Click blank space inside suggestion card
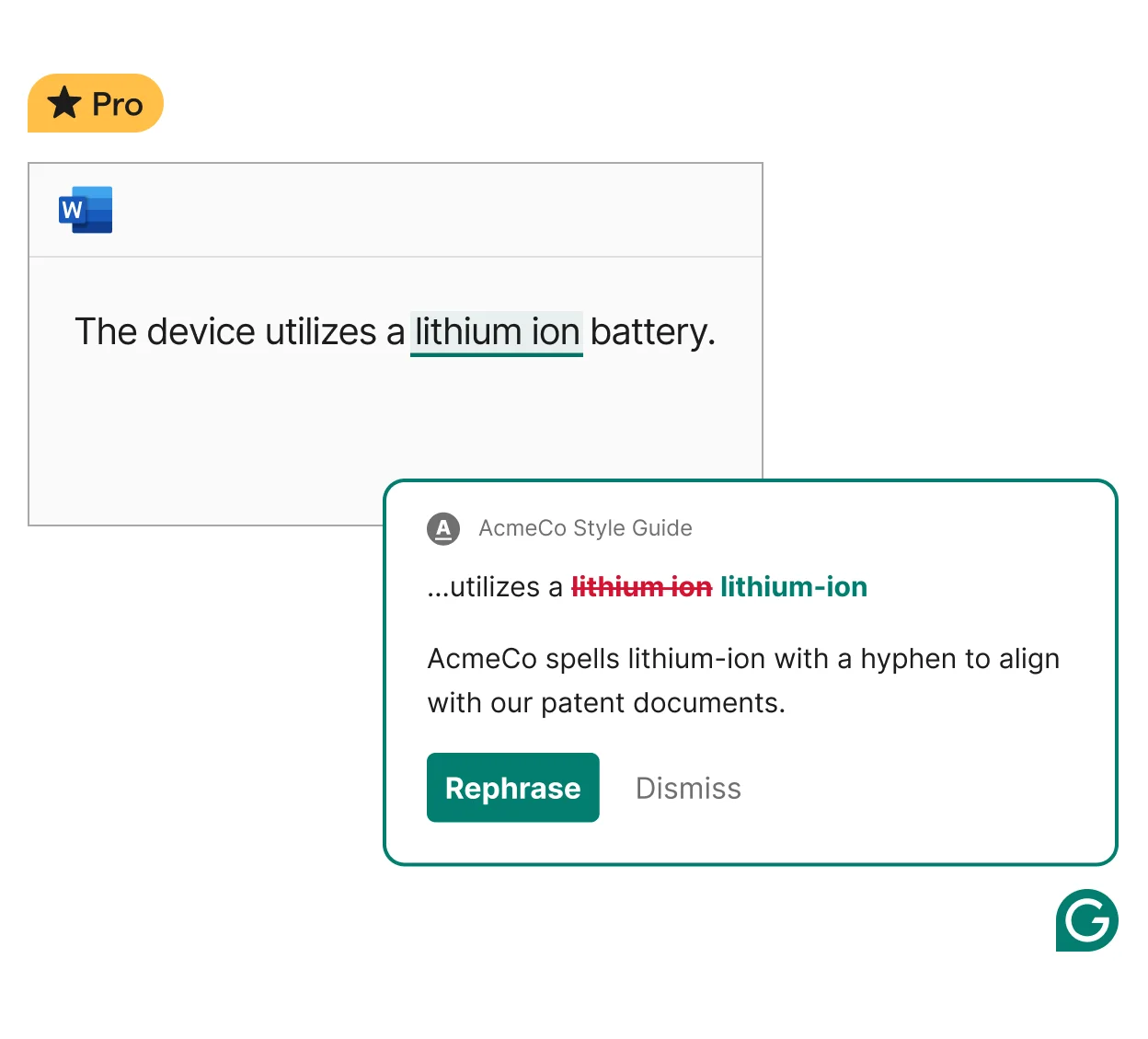The height and width of the screenshot is (1039, 1148). coord(920,788)
